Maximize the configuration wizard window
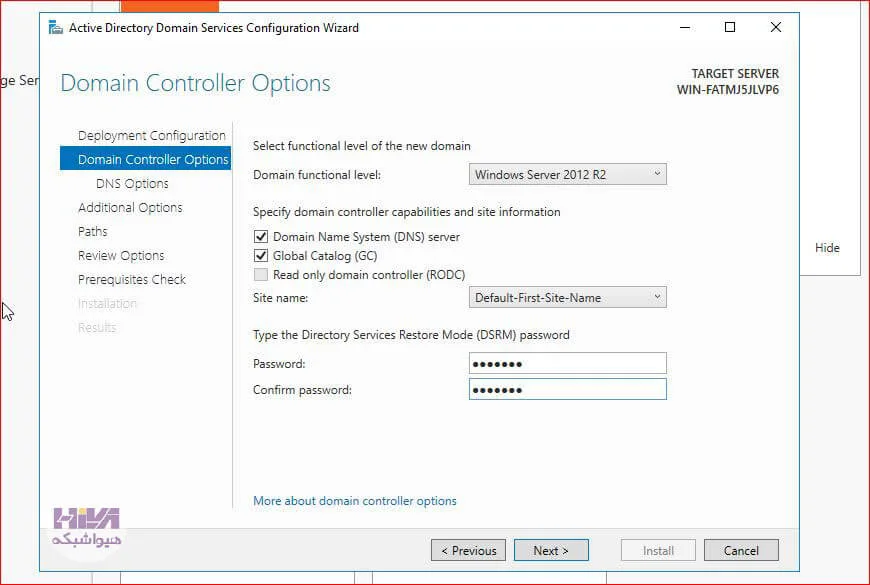The width and height of the screenshot is (870, 585). [x=730, y=27]
